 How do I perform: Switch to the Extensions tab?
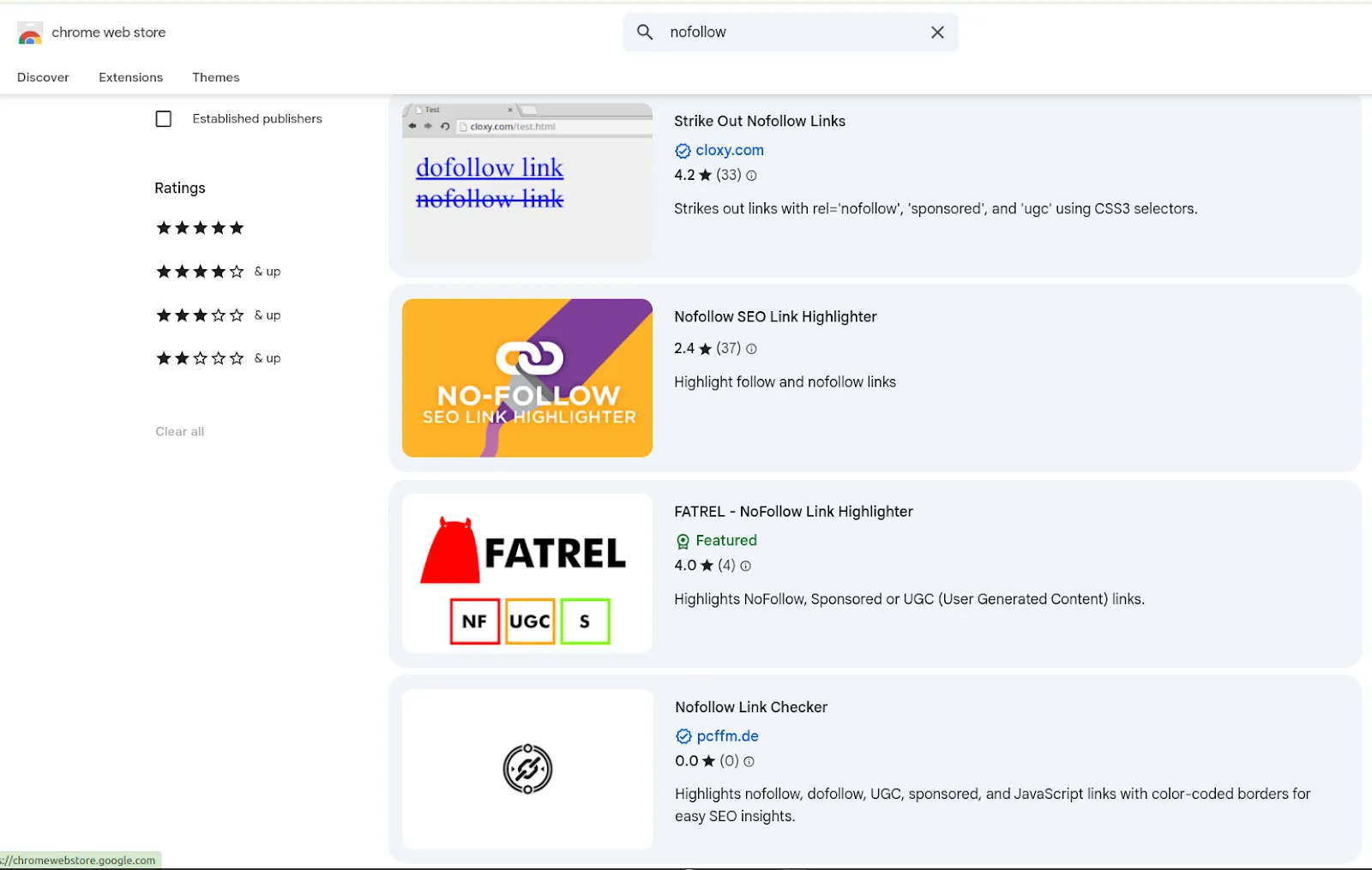pos(130,77)
